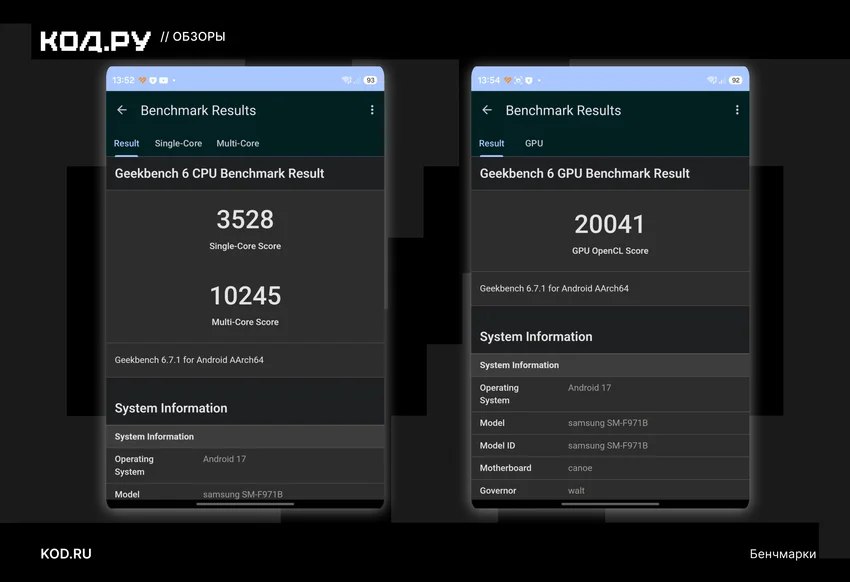Click the 10245 multi-core score
The height and width of the screenshot is (582, 850).
(x=245, y=296)
